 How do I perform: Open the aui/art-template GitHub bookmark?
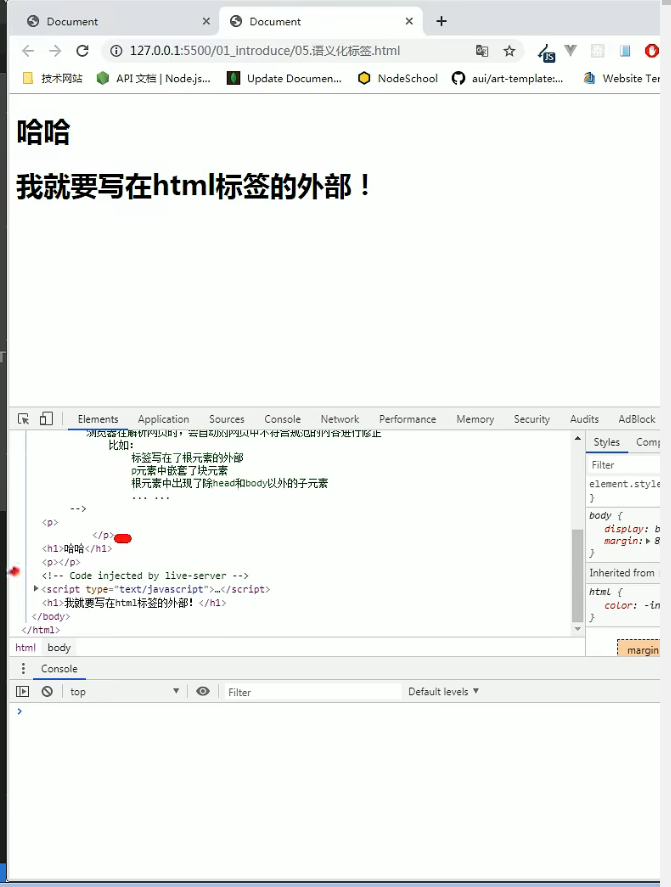point(507,78)
